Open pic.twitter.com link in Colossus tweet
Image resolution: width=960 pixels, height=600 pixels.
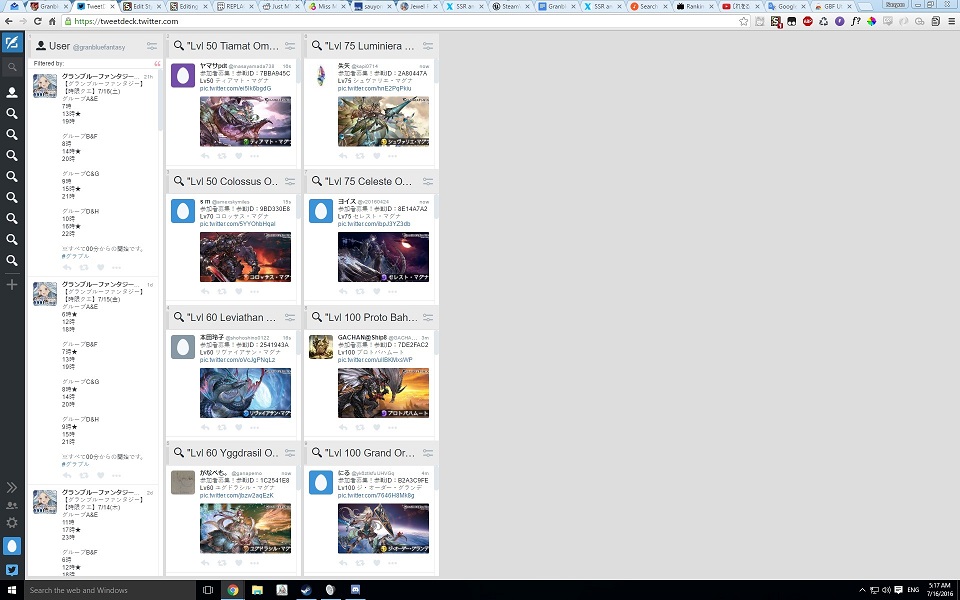pos(237,224)
